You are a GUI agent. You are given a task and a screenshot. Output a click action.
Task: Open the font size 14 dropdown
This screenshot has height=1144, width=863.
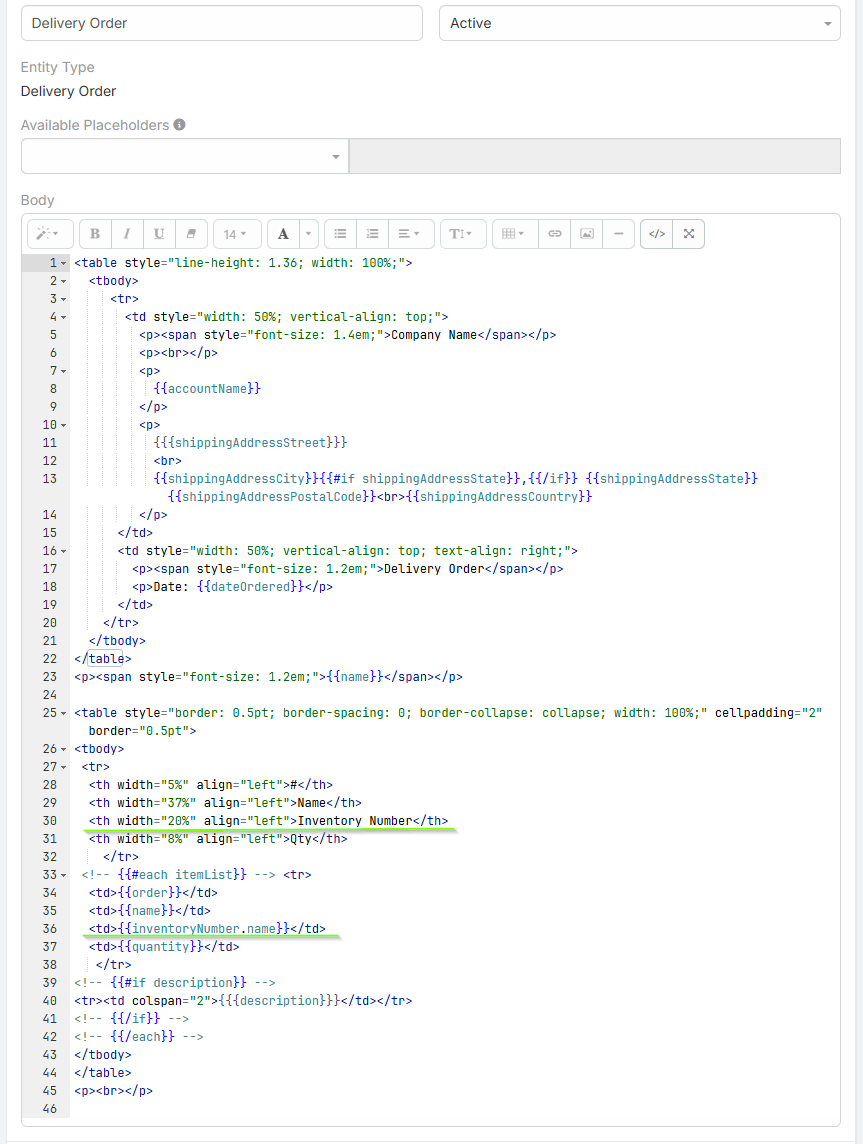[236, 234]
